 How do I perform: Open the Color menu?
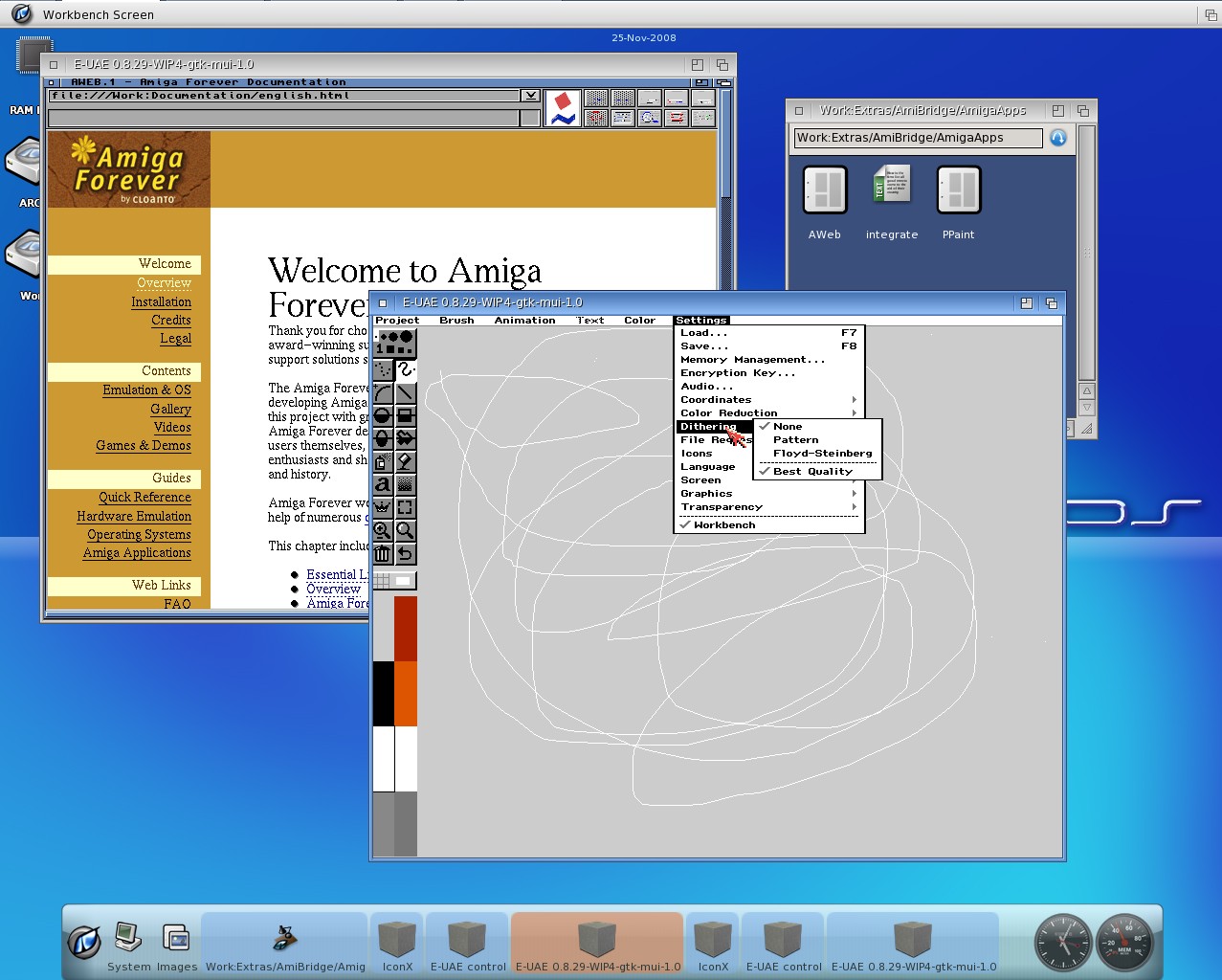pyautogui.click(x=639, y=321)
